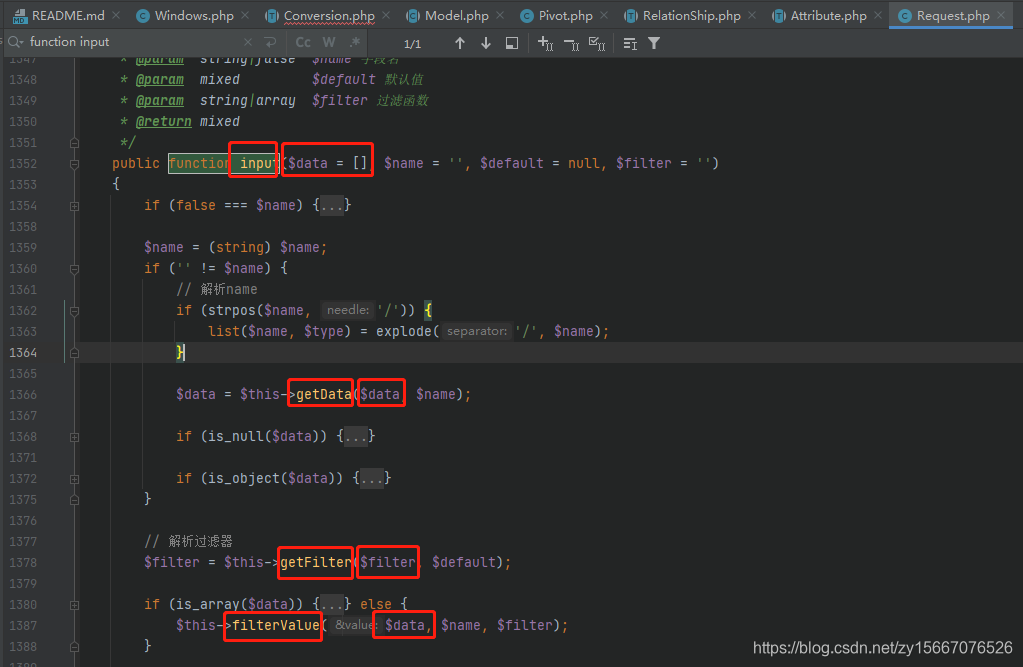Click the RelationShip.php trait icon

631,16
